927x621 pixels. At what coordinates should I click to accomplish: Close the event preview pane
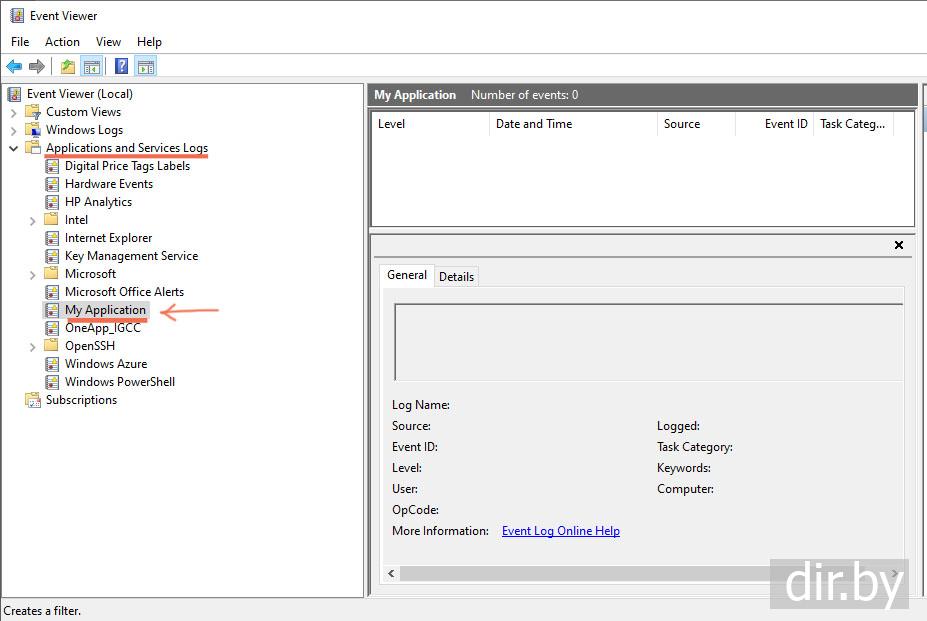click(898, 245)
